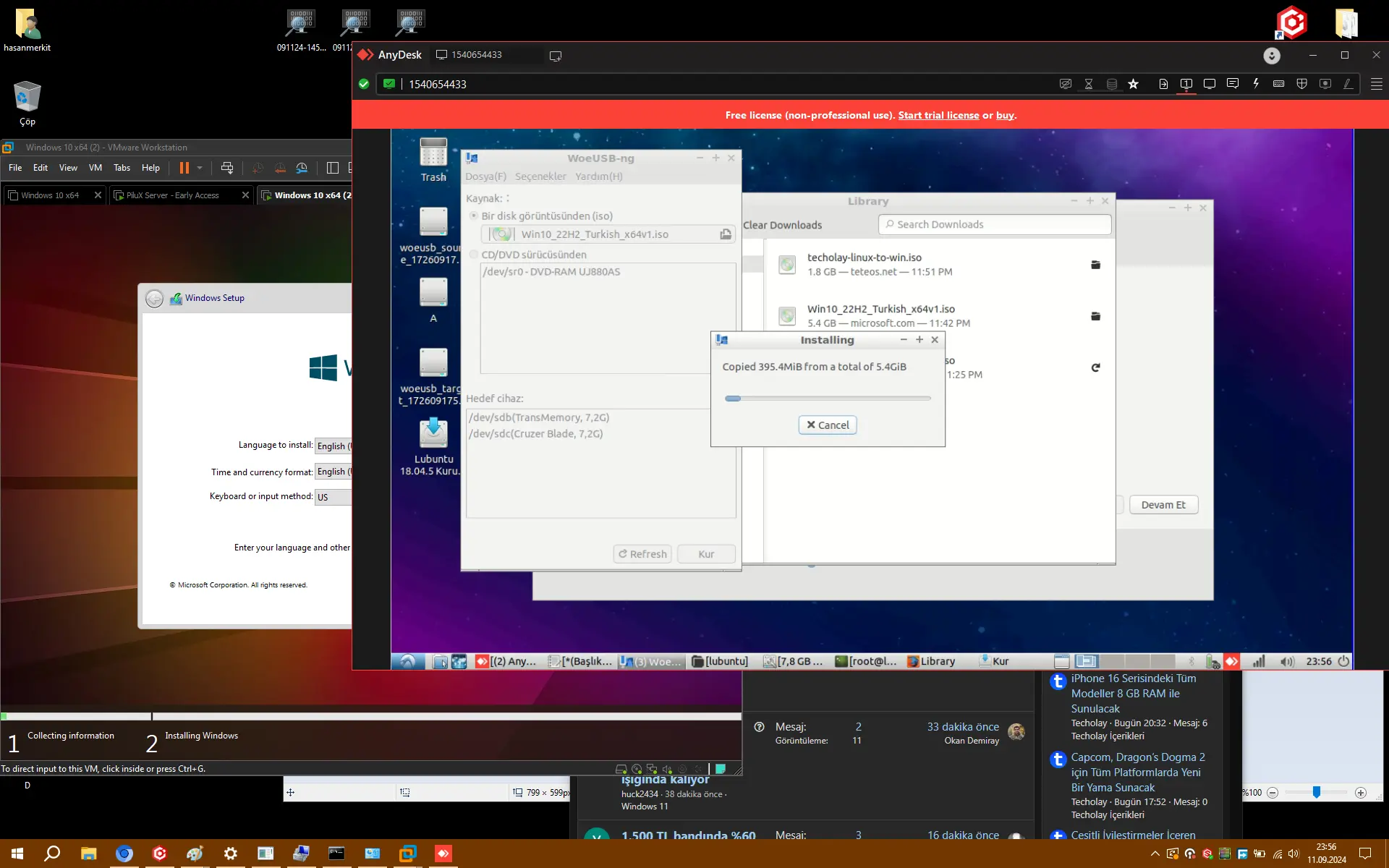Open 'Time and currency format' dropdown

334,472
